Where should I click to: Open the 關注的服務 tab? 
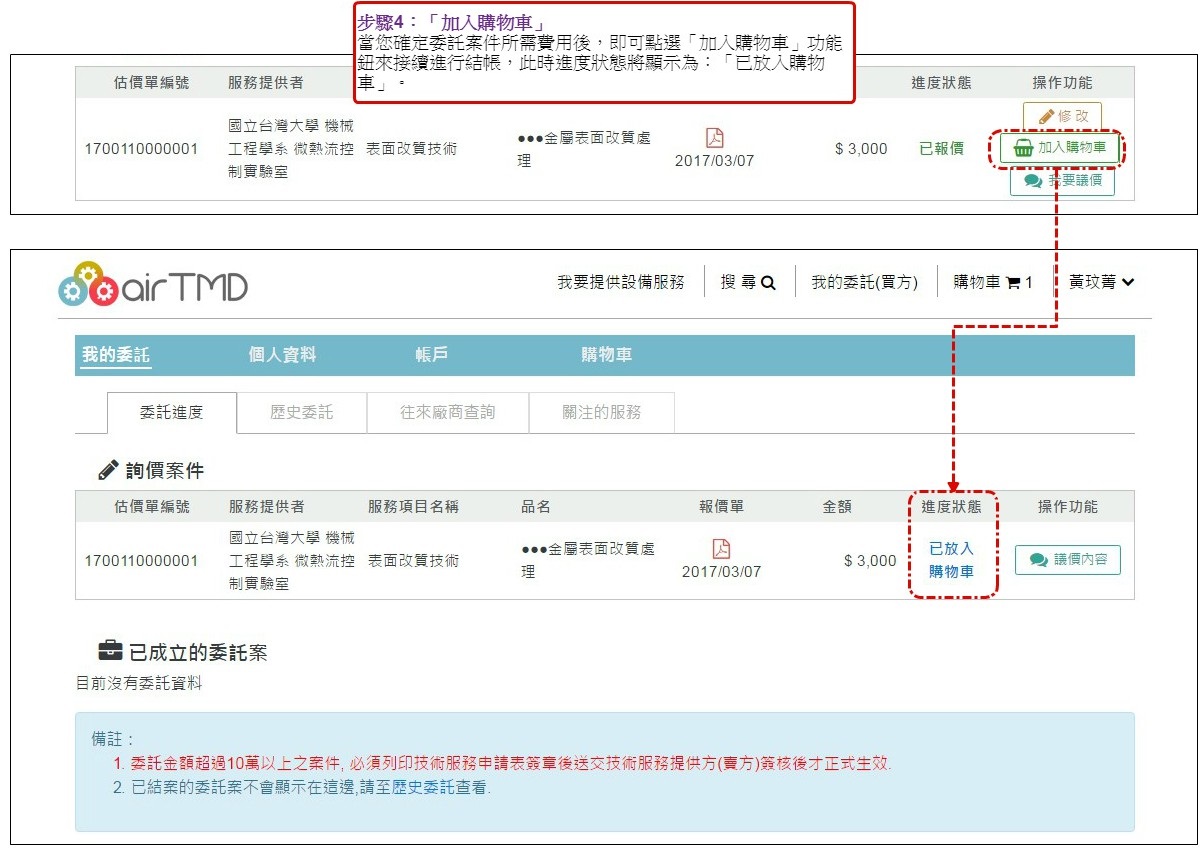[x=601, y=412]
